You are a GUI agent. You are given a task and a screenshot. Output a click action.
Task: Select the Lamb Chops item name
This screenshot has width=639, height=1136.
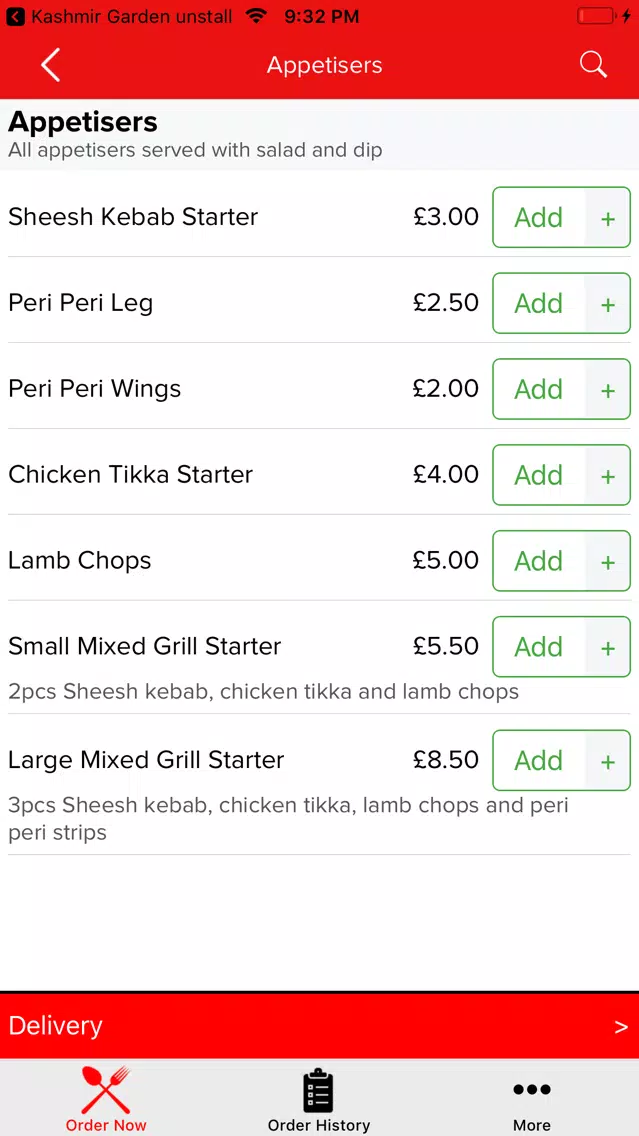pos(80,561)
